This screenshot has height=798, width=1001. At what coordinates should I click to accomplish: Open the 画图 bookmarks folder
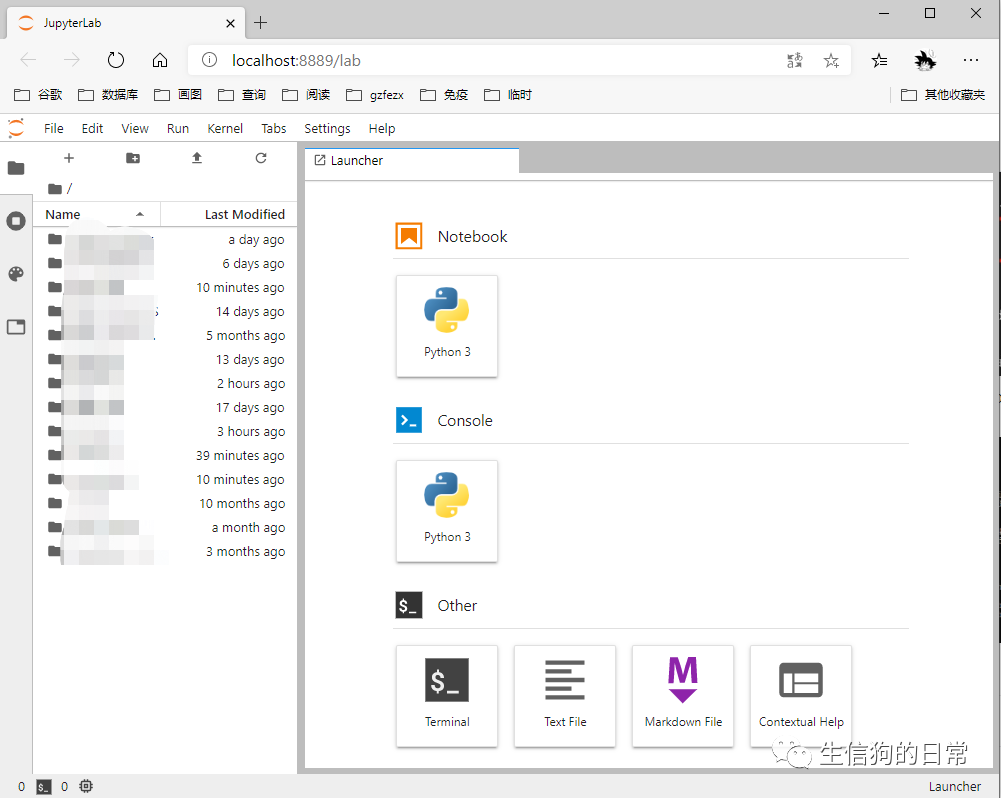(x=178, y=94)
